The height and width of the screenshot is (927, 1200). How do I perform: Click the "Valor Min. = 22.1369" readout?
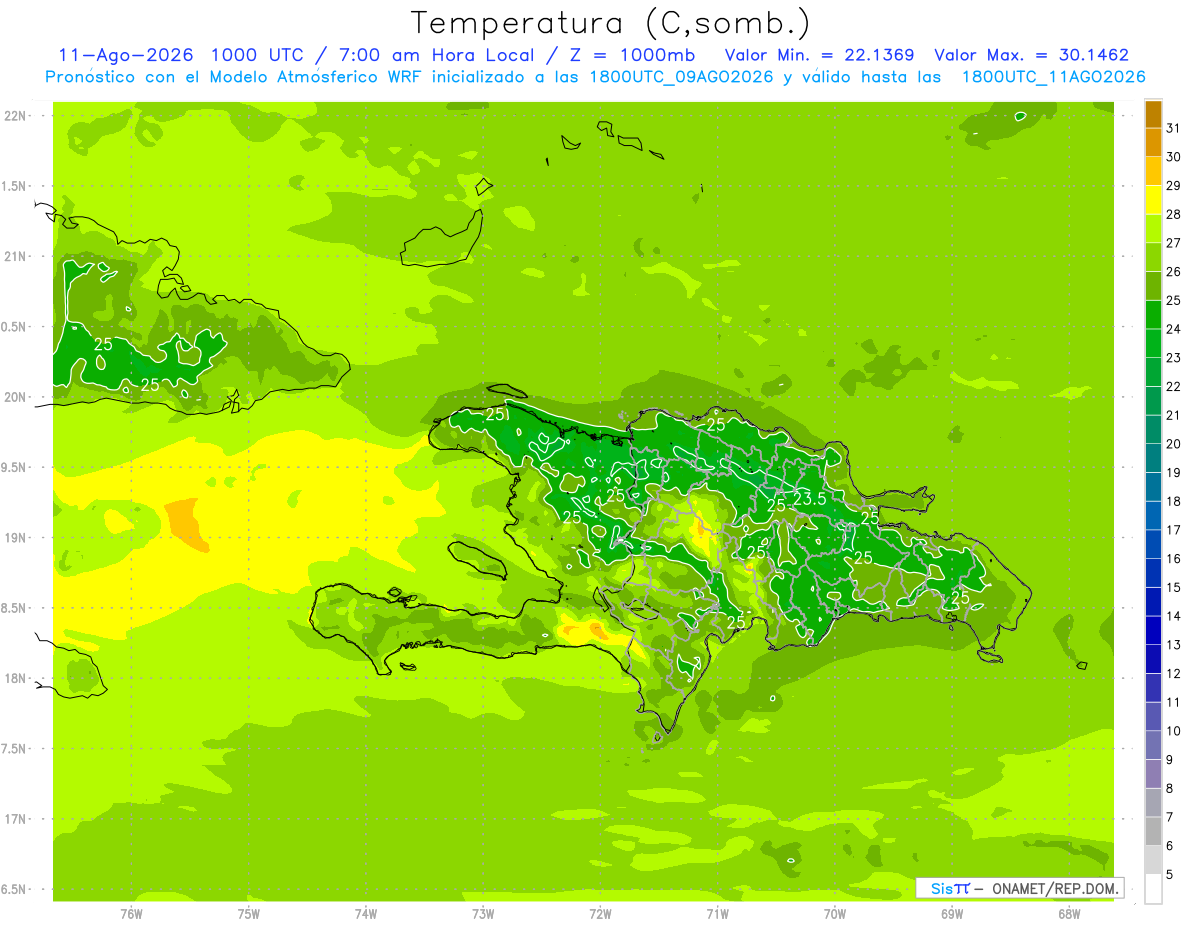click(819, 55)
